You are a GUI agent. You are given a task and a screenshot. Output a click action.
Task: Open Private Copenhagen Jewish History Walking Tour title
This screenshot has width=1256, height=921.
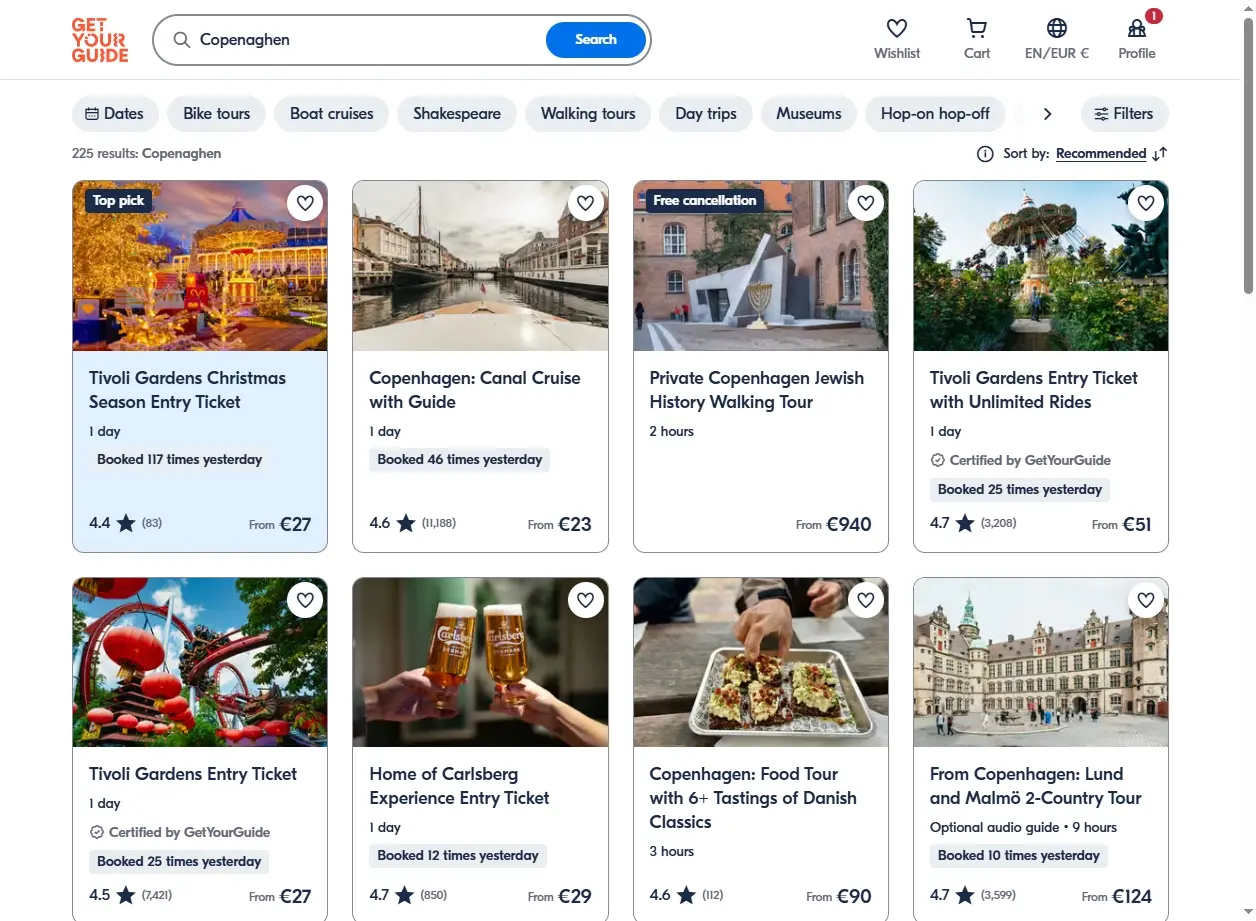coord(757,390)
